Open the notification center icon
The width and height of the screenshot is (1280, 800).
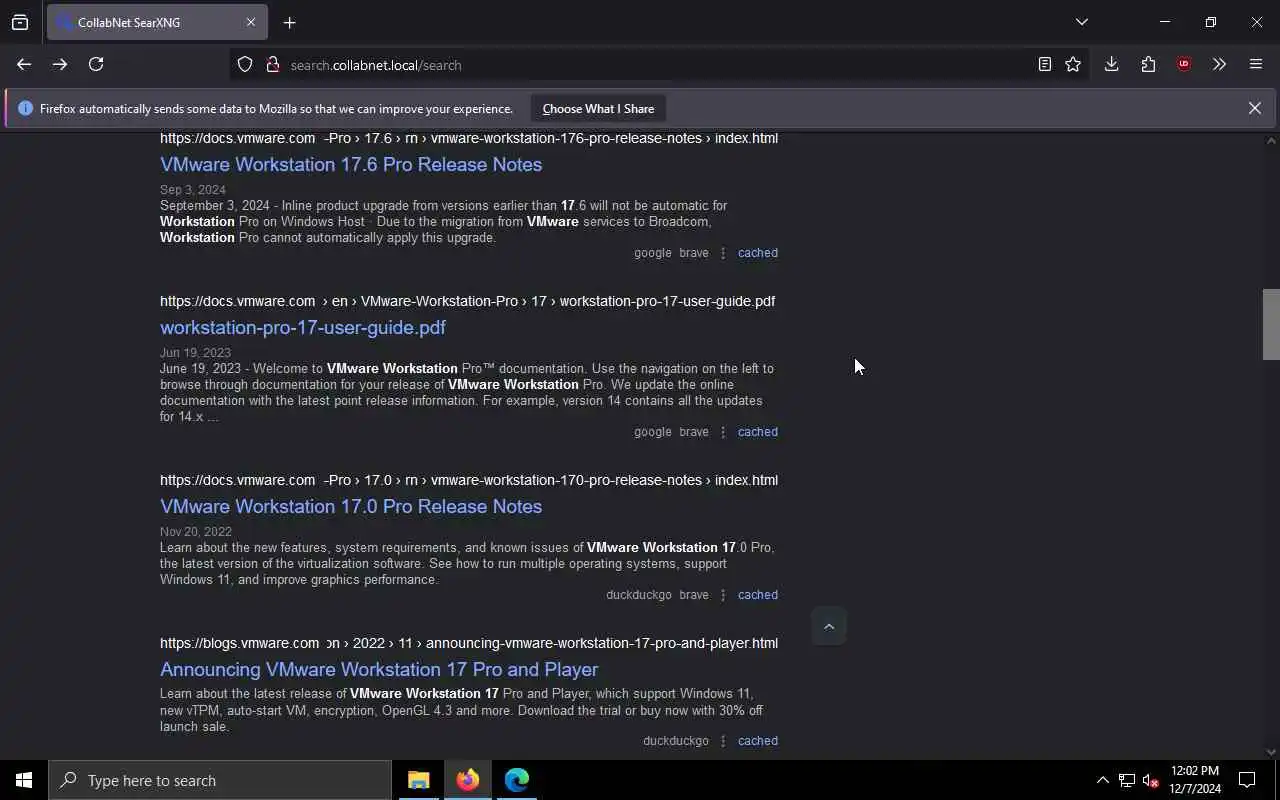[x=1247, y=780]
